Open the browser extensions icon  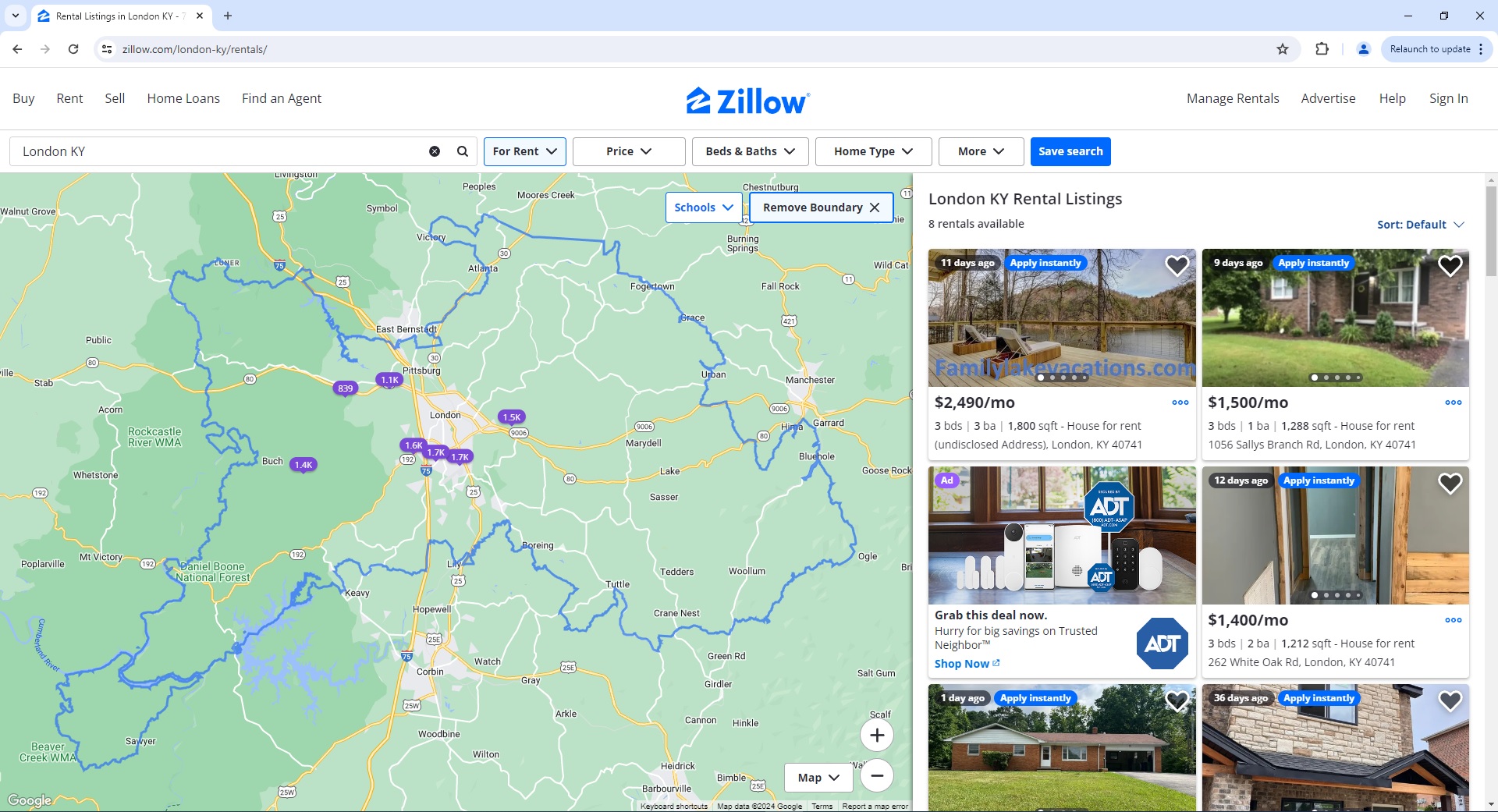pyautogui.click(x=1322, y=48)
